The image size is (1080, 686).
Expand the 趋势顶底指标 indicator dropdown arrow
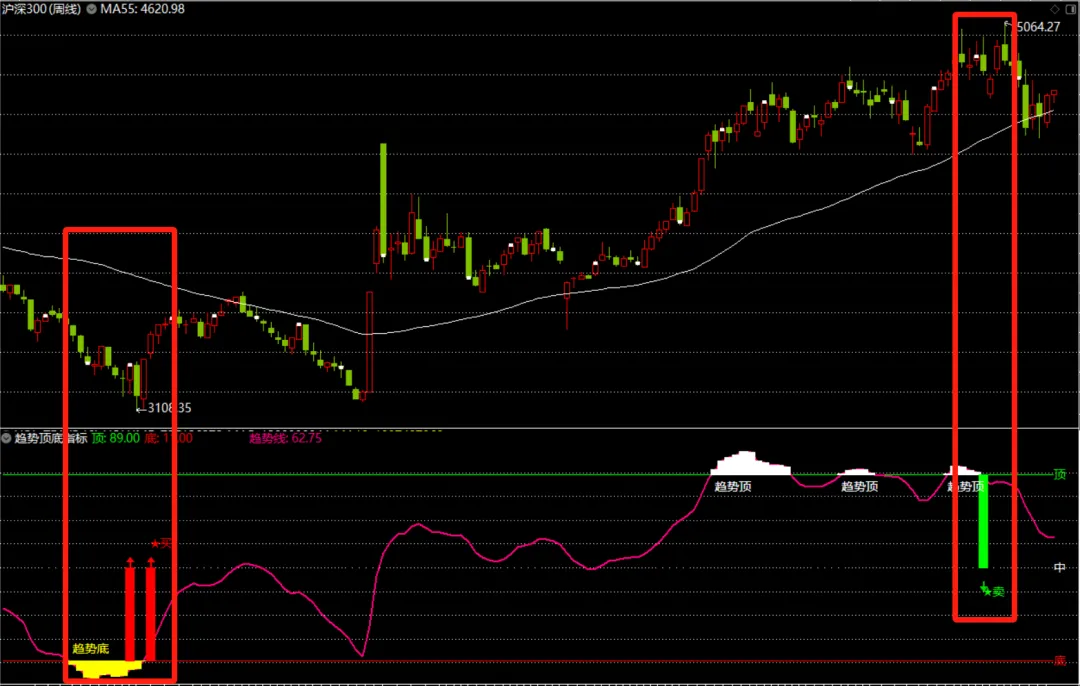[6, 438]
